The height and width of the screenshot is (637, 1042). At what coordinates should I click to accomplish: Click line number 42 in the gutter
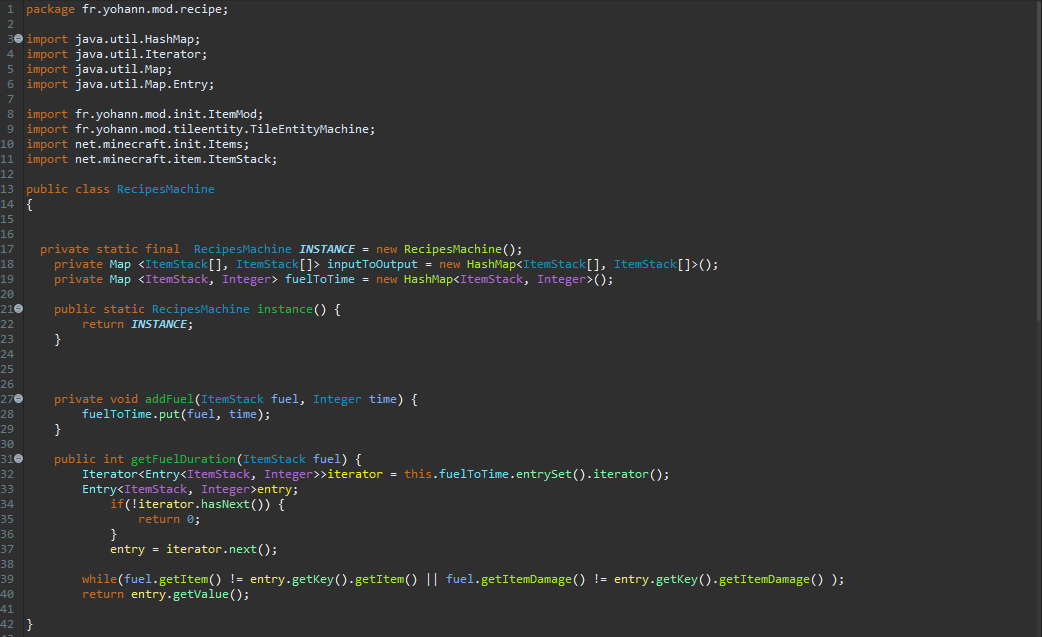click(x=8, y=624)
